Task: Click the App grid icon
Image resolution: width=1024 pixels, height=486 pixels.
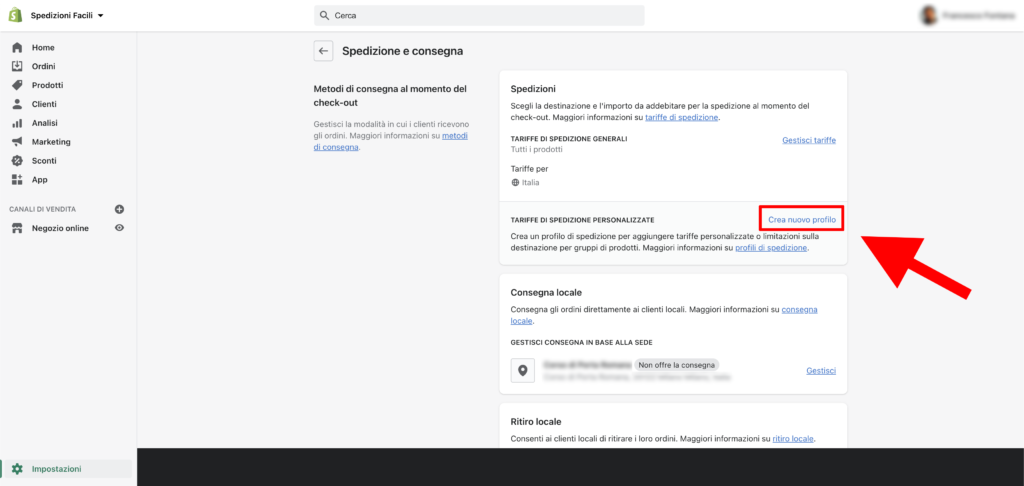Action: [18, 180]
